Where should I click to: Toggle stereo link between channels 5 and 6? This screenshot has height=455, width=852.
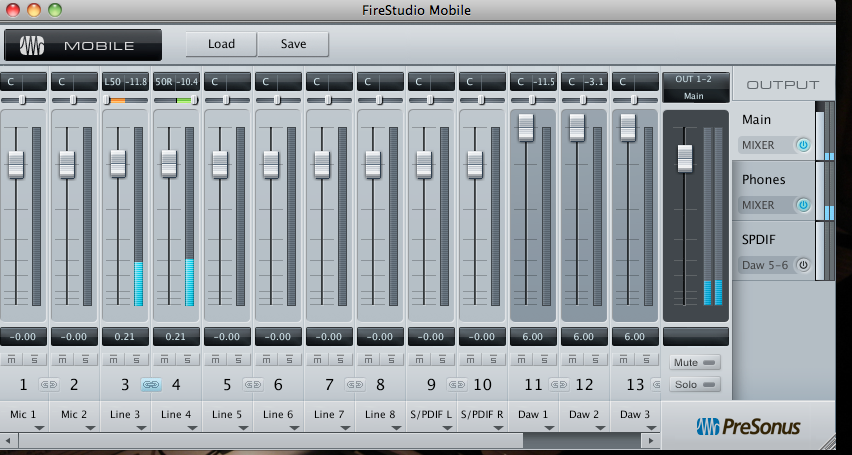(253, 385)
